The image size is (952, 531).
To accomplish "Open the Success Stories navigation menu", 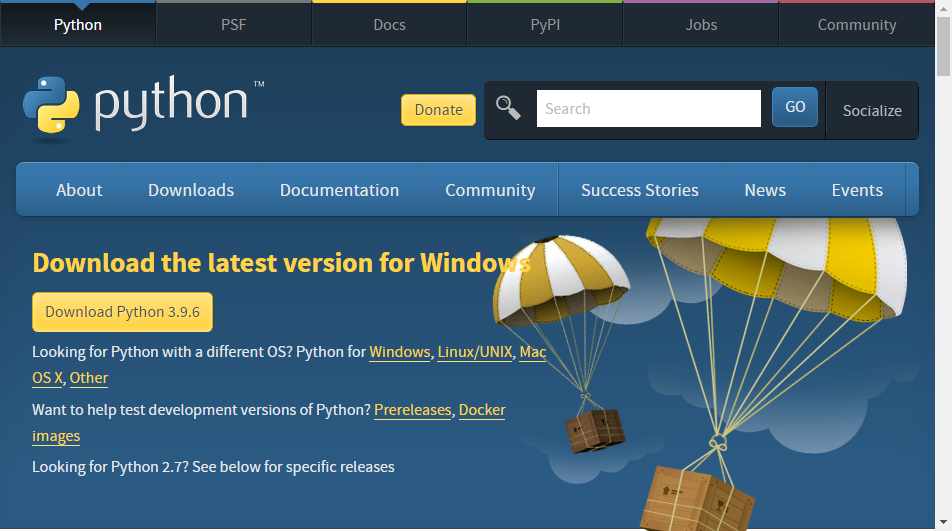I will tap(639, 190).
